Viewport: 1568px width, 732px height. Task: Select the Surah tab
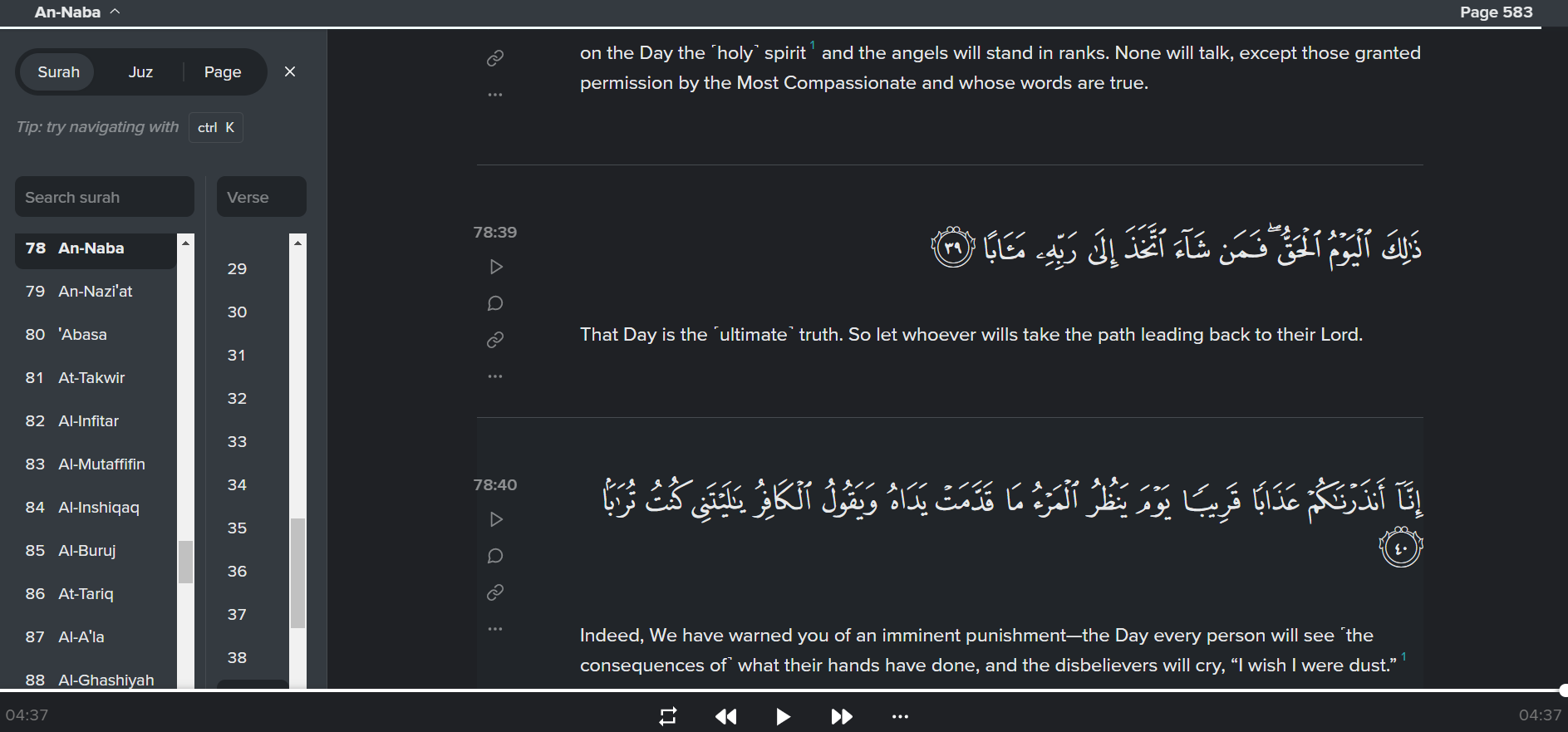[x=59, y=72]
